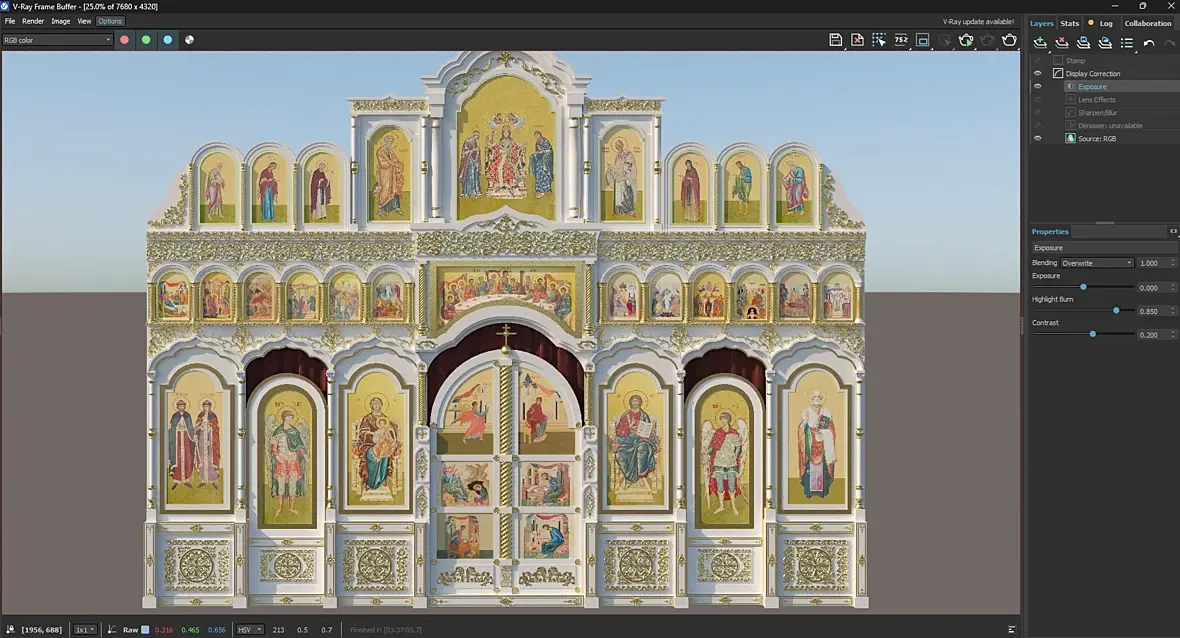1180x638 pixels.
Task: Open the Blending mode Overwrite dropdown
Action: pos(1097,263)
